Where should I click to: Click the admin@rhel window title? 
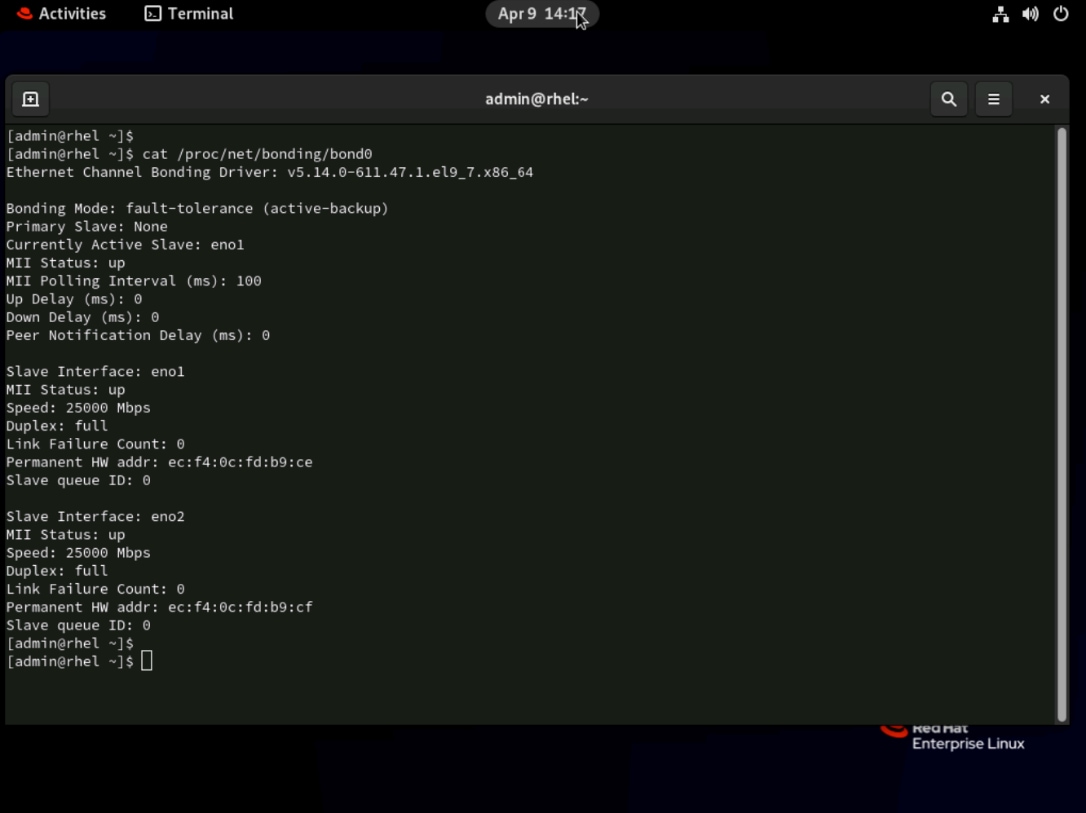tap(537, 99)
